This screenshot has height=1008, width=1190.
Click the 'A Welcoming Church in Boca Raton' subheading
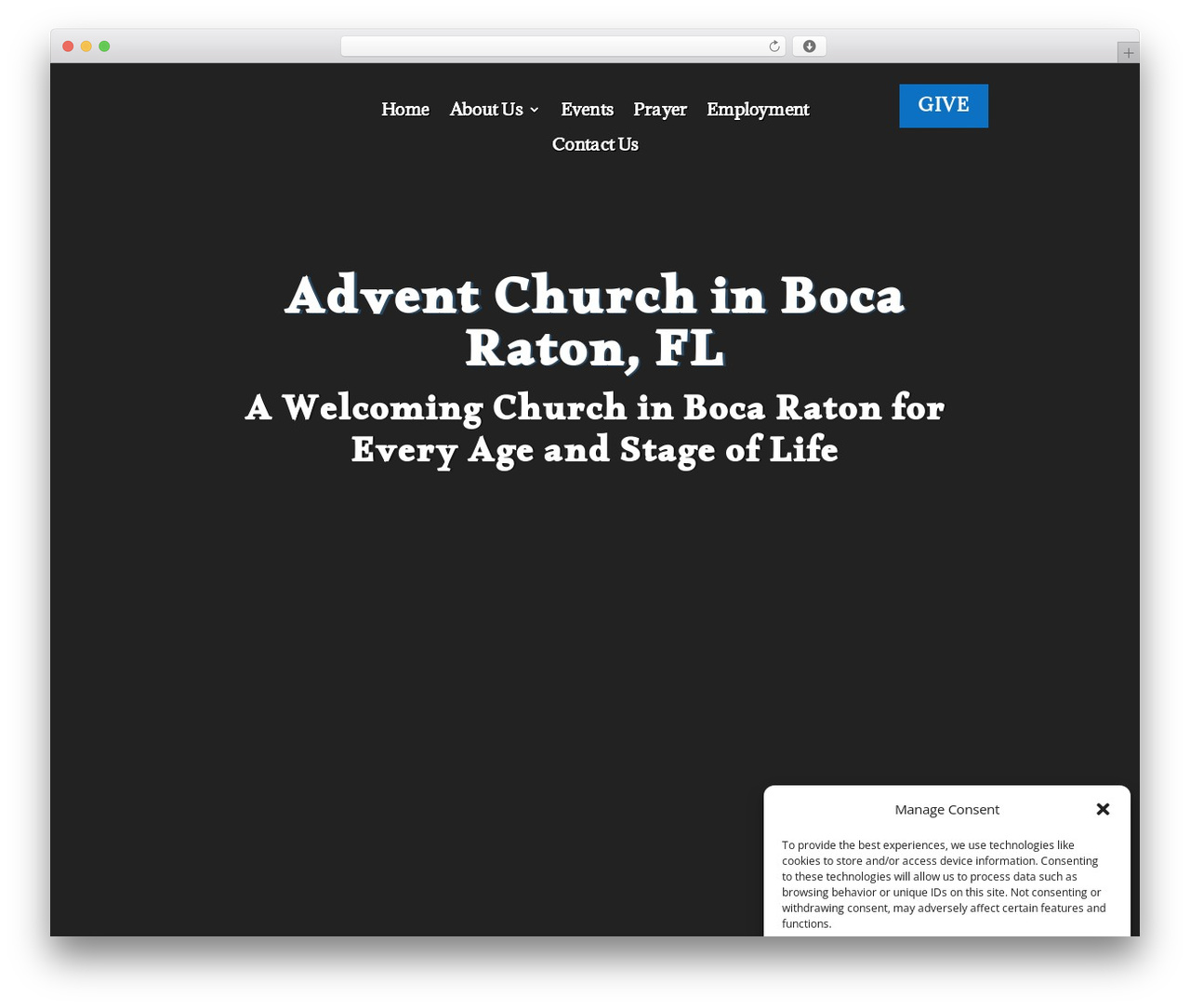pos(595,428)
